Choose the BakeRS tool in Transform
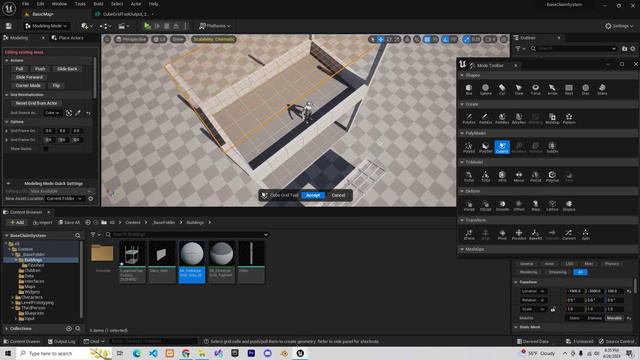 point(536,235)
